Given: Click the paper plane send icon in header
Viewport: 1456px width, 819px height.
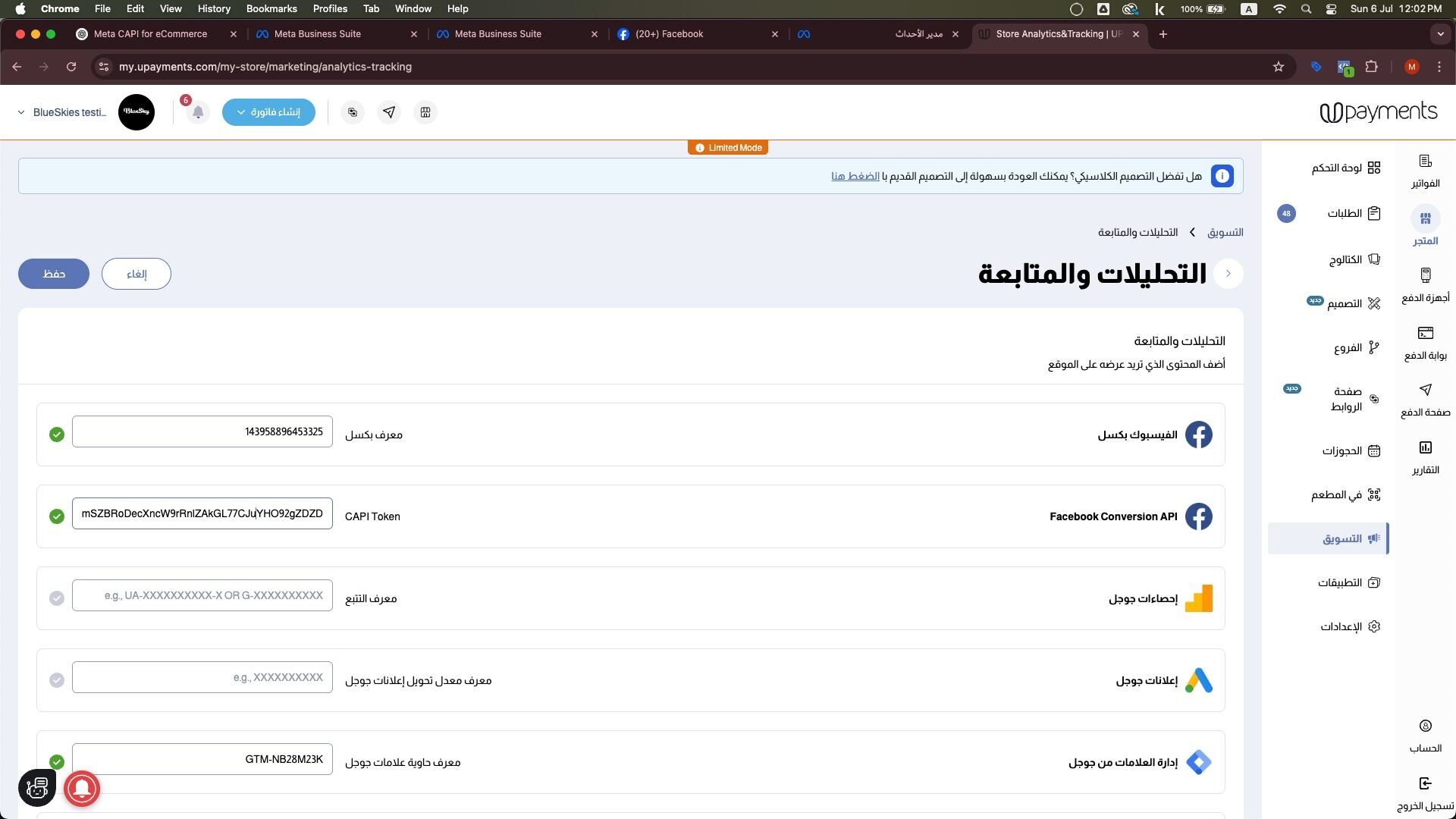Looking at the screenshot, I should click(389, 112).
